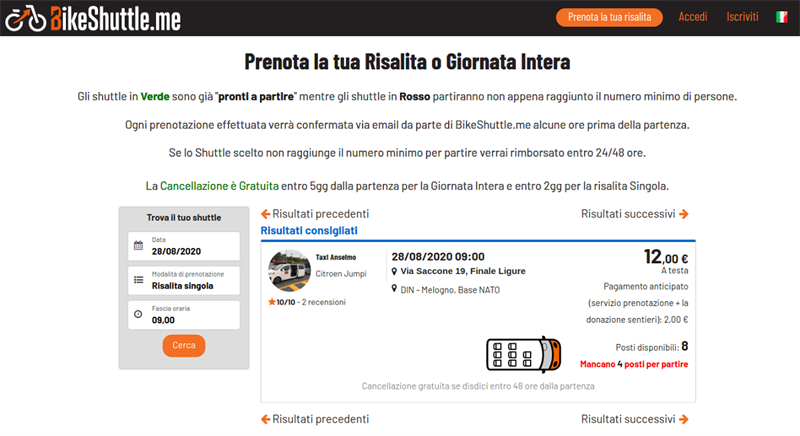The width and height of the screenshot is (800, 436).
Task: Open the Modalità di prenotazione dropdown
Action: point(184,280)
